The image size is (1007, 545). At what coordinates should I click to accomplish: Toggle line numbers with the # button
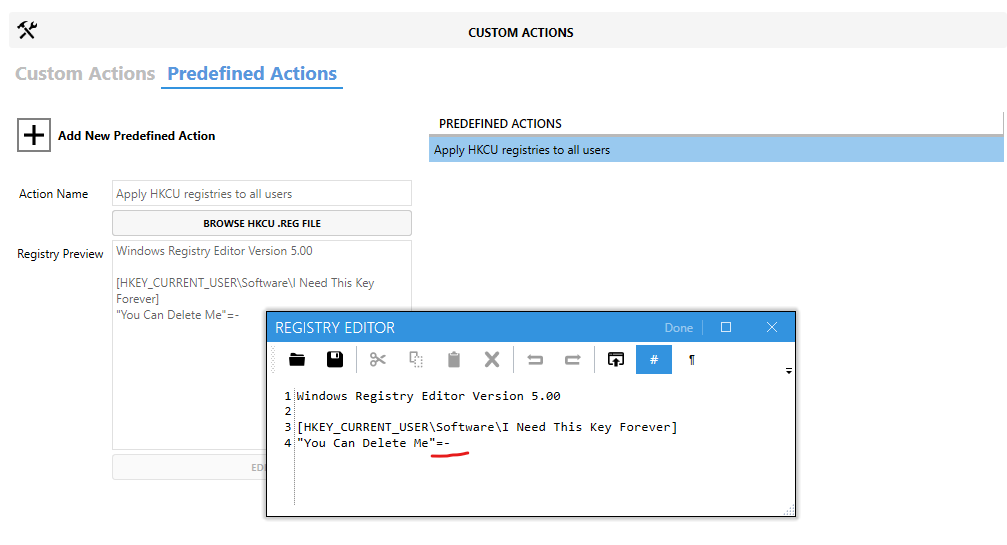click(654, 359)
